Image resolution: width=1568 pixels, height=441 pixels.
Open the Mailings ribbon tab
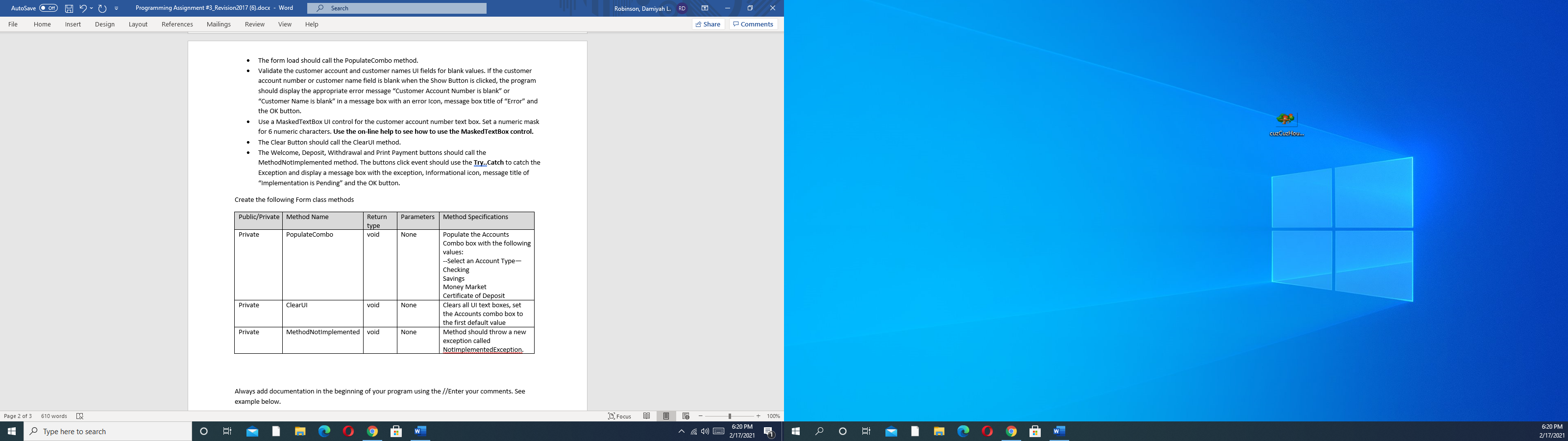219,24
